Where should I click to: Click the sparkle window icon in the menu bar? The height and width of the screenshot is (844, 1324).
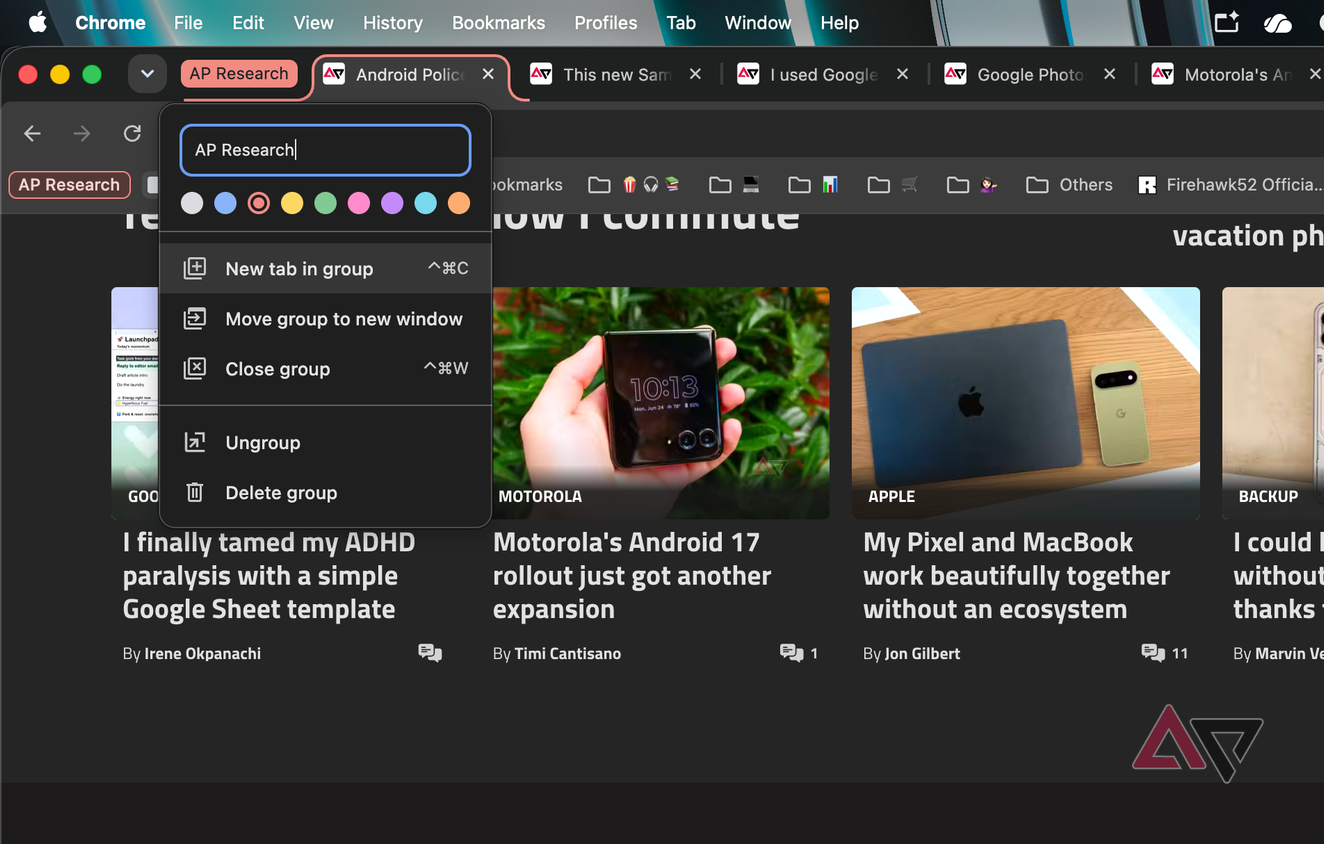1227,23
